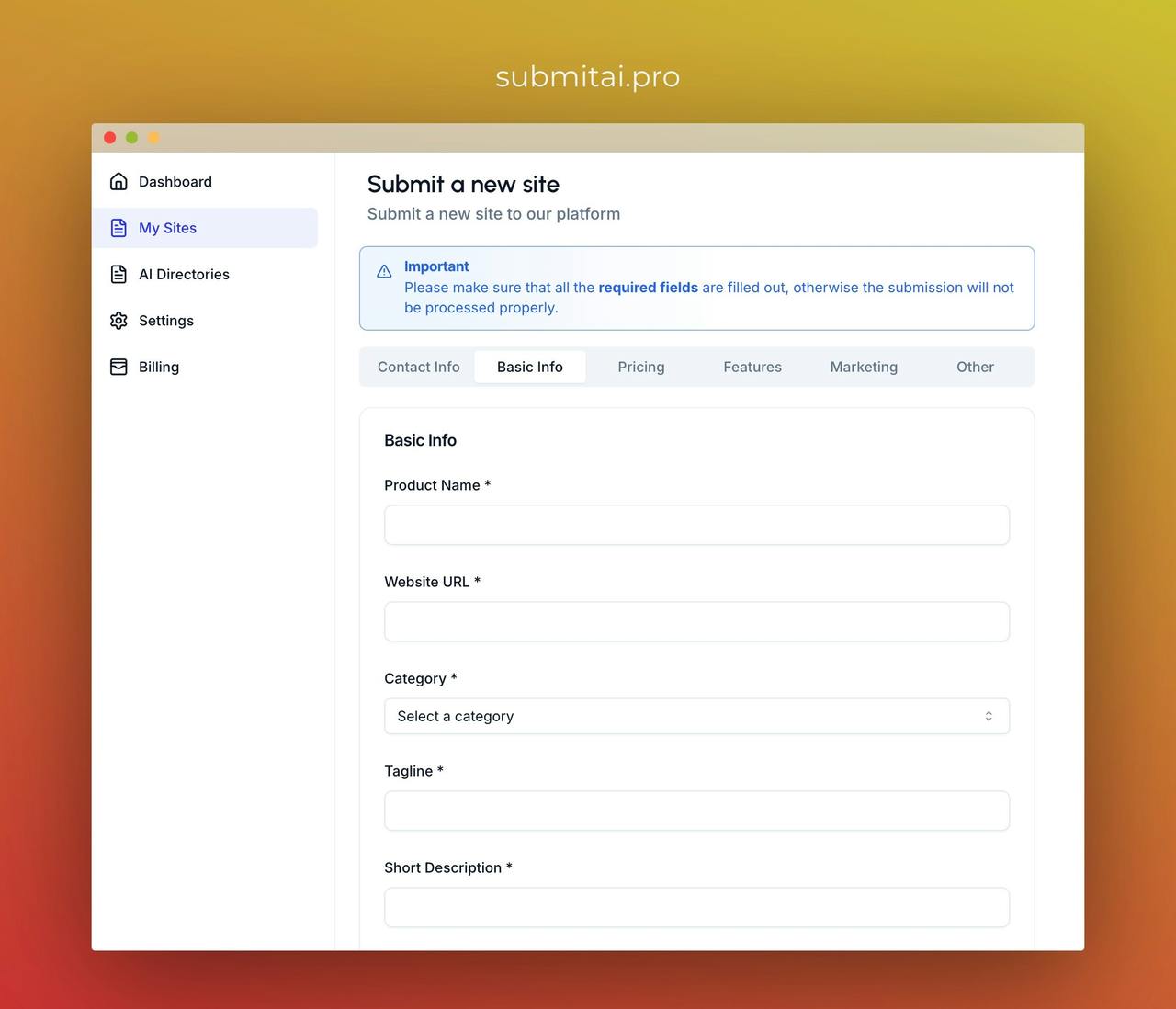Image resolution: width=1176 pixels, height=1009 pixels.
Task: Click the bold 'required fields' text
Action: [x=648, y=288]
